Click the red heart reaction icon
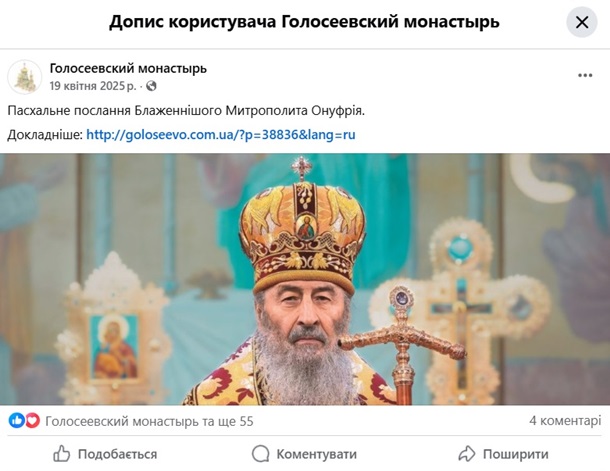610x471 pixels. (x=32, y=420)
